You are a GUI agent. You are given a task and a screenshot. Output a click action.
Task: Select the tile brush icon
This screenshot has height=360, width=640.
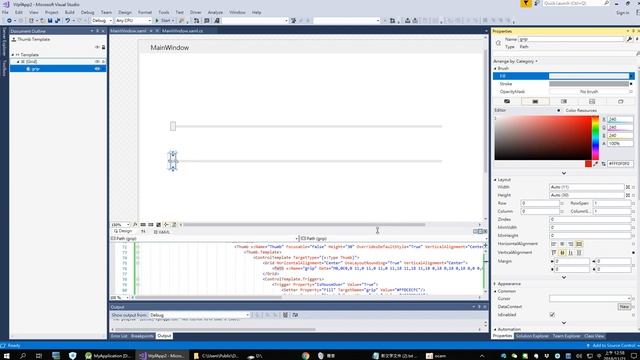point(592,101)
